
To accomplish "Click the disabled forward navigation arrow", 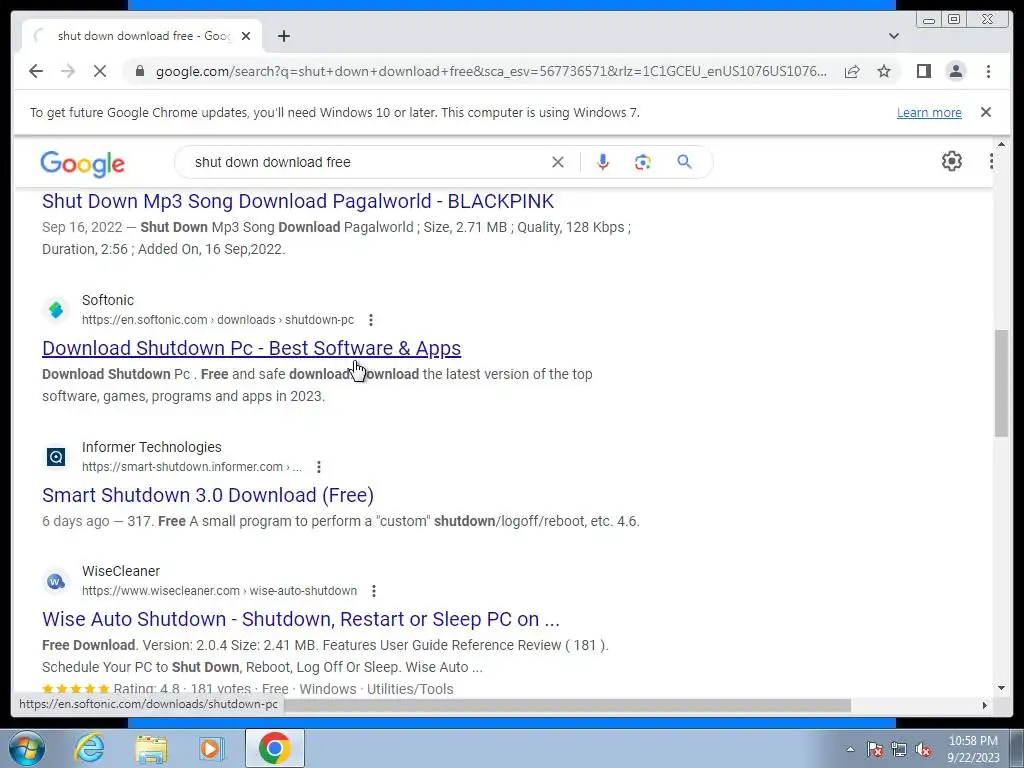I will (68, 71).
